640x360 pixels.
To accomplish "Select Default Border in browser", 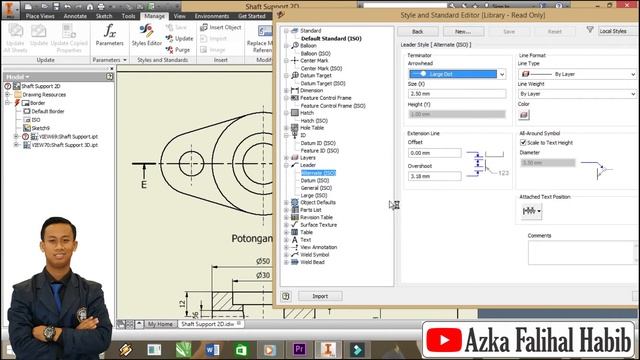I will click(47, 111).
